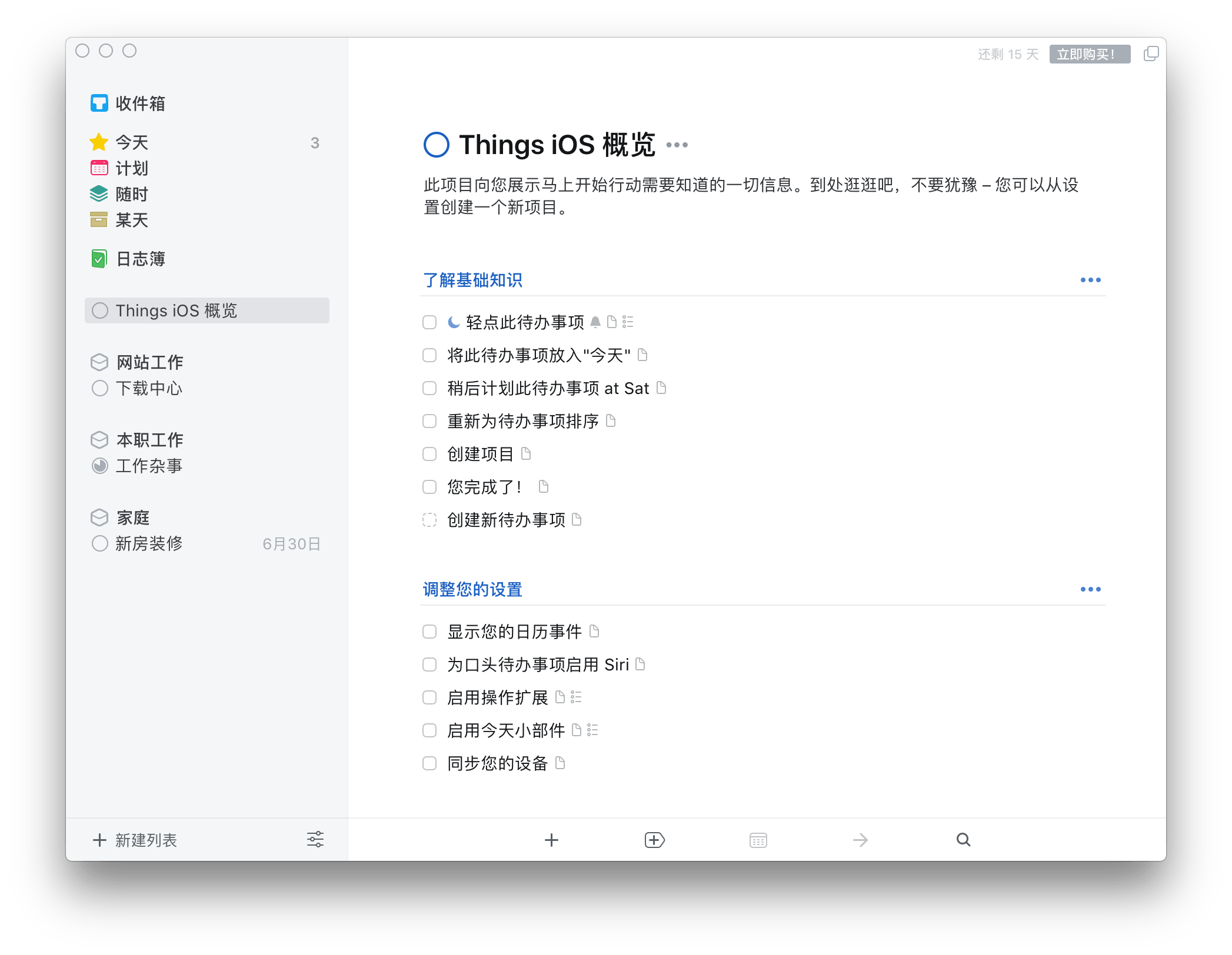Click the 调整您的设置 heading

(472, 589)
